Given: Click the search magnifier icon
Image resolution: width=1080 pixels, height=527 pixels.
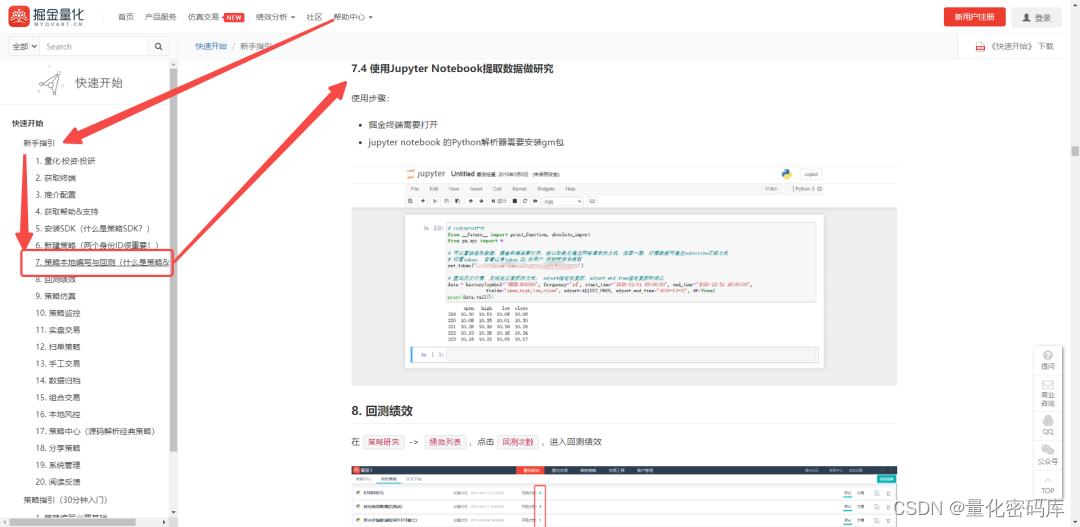Looking at the screenshot, I should [158, 46].
